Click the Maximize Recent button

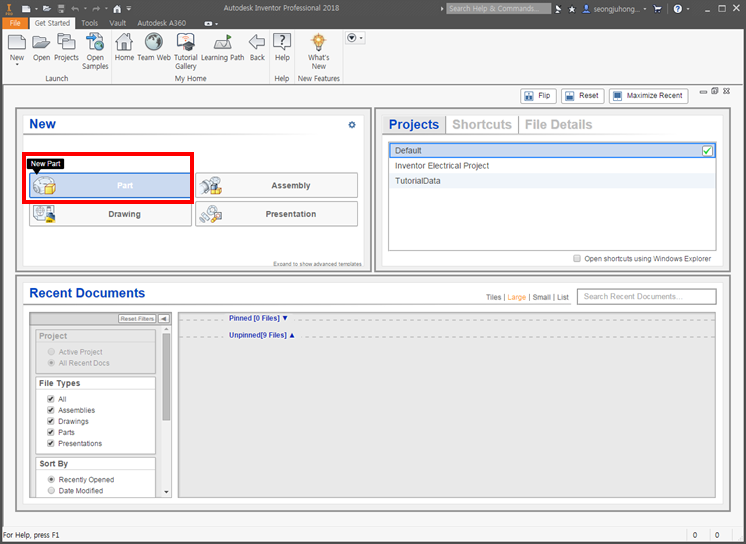648,96
